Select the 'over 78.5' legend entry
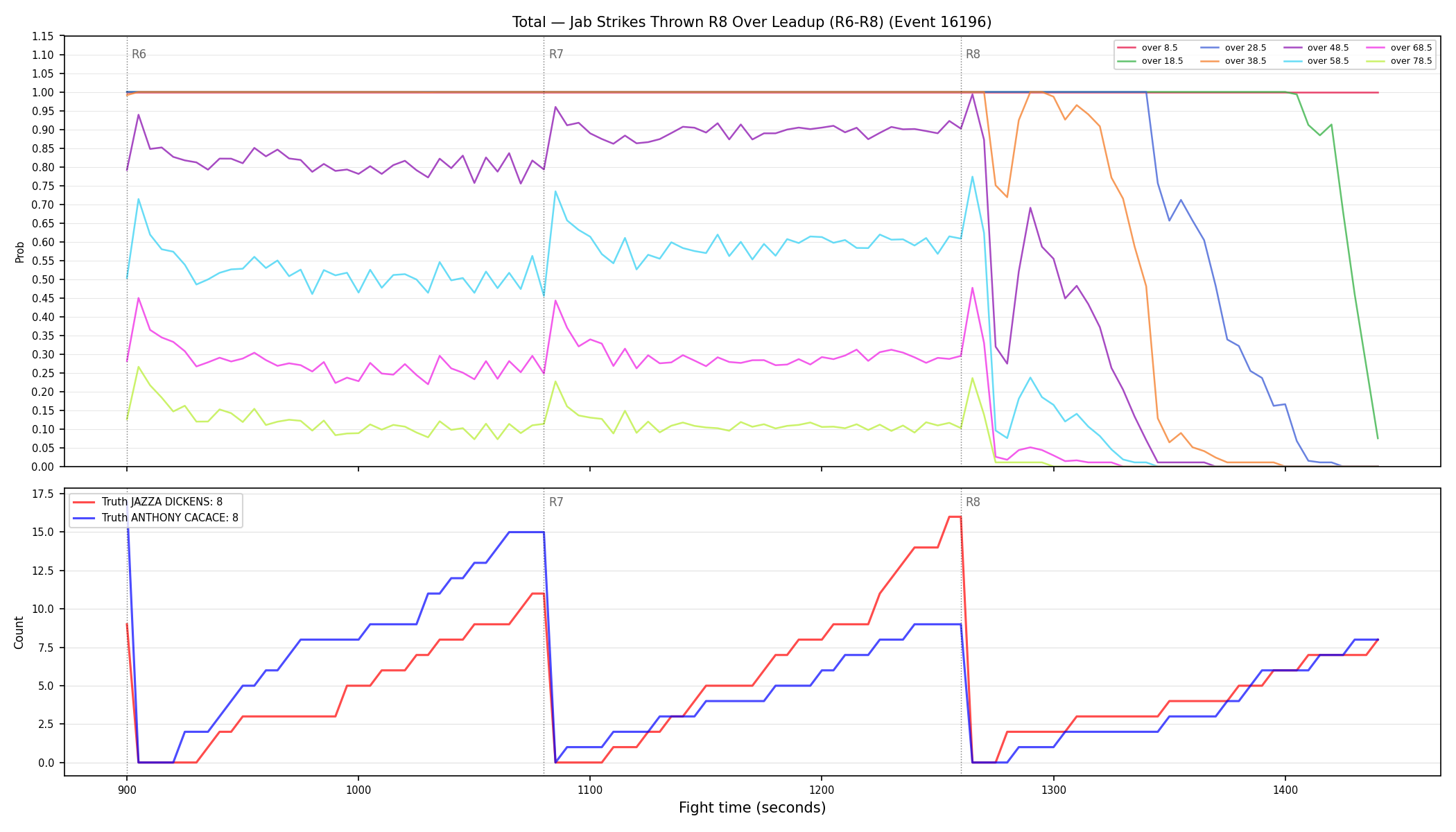Viewport: 1456px width, 832px height. click(x=1399, y=61)
